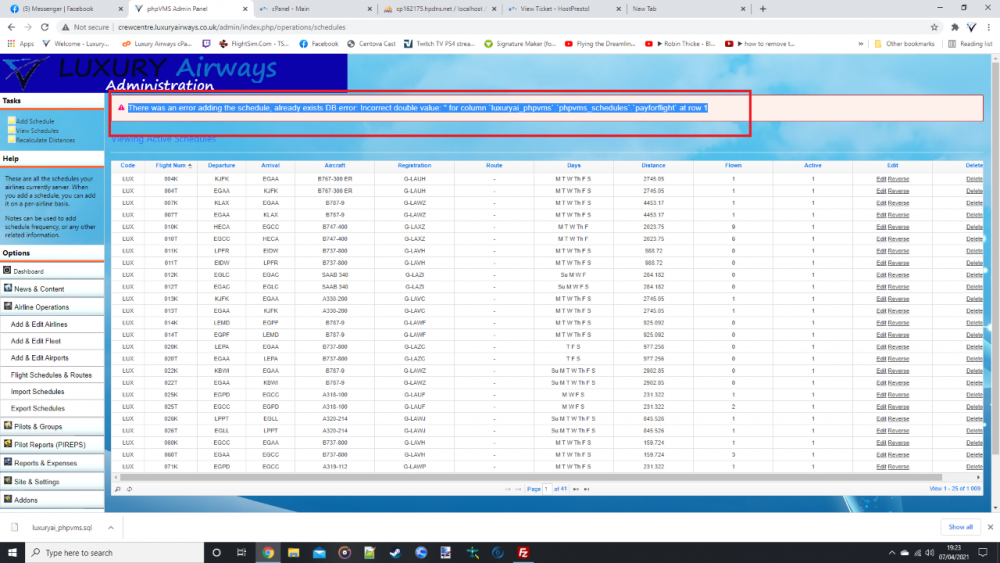Expand the Pilots & Groups section
Screen dimensions: 1000x563
[x=37, y=426]
